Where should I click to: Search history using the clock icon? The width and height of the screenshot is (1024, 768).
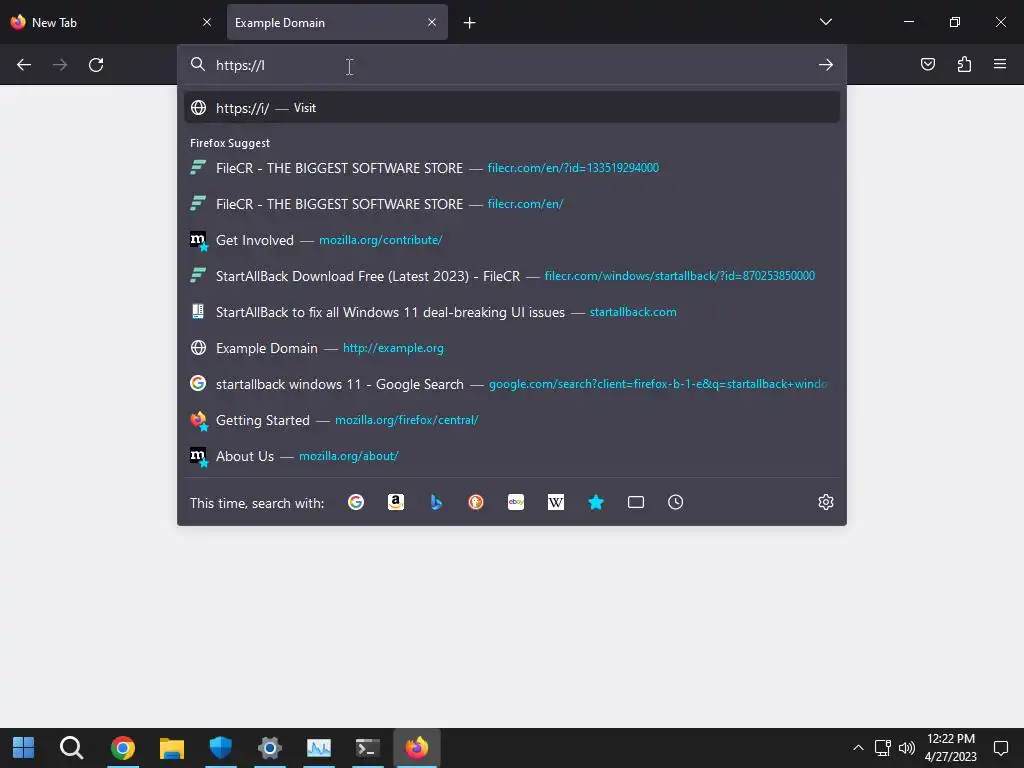click(x=675, y=502)
